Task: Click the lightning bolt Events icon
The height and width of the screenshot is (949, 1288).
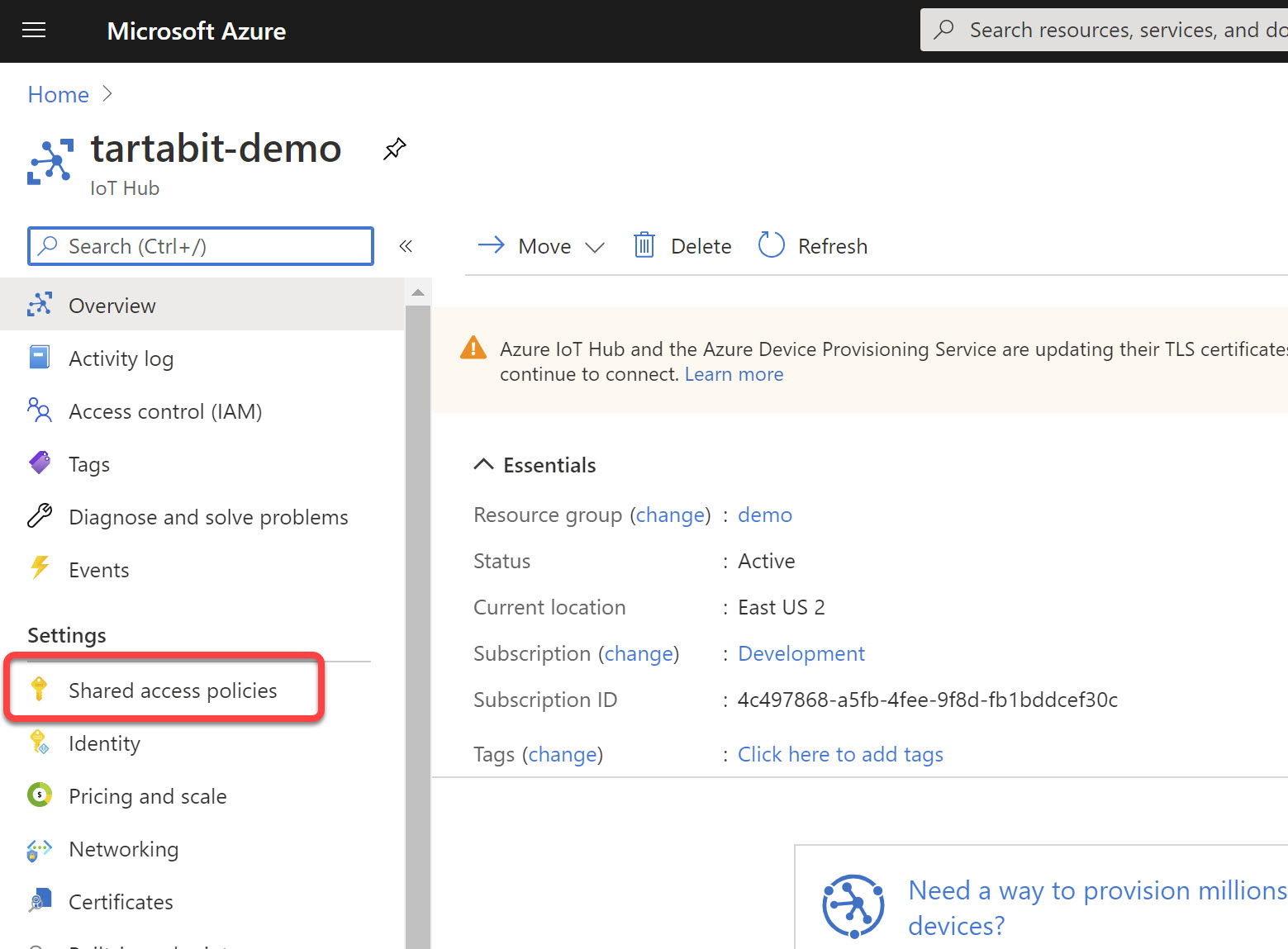Action: click(x=39, y=568)
